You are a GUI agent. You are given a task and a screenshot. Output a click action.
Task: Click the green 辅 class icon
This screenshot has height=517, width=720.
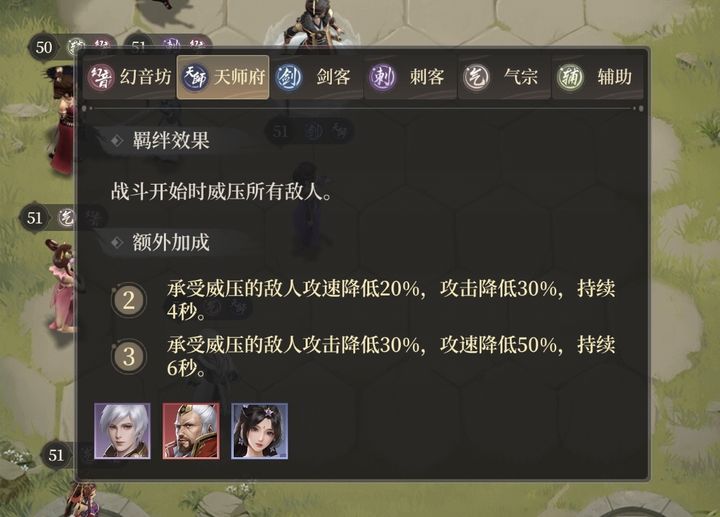click(x=569, y=77)
